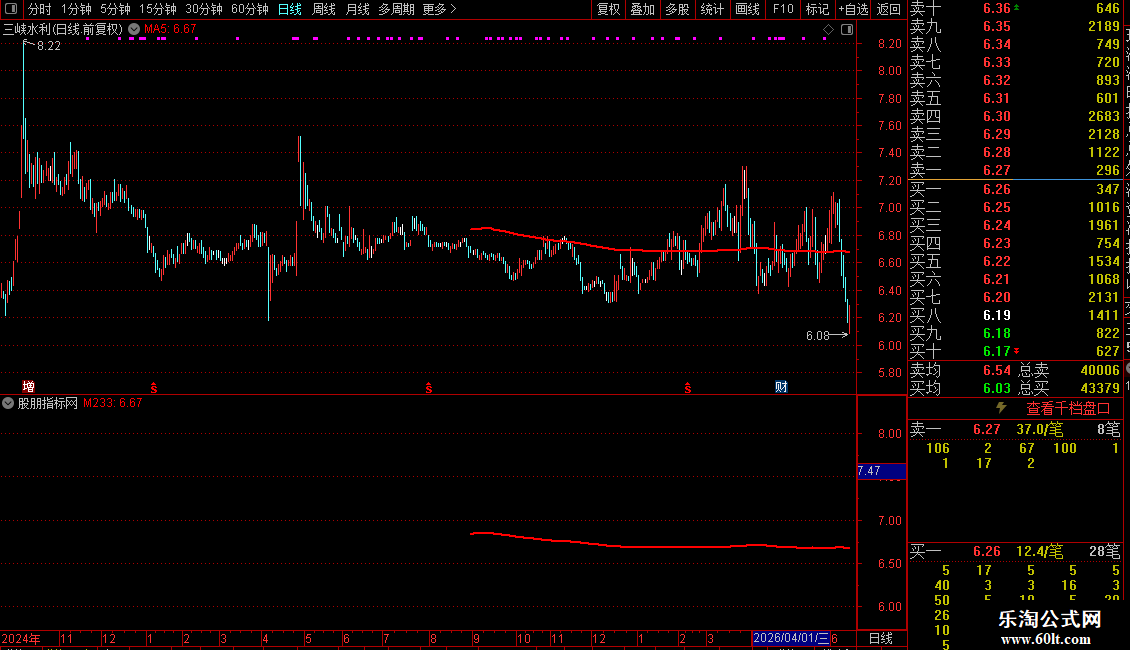Select the 买十 6.17 order row

1015,351
